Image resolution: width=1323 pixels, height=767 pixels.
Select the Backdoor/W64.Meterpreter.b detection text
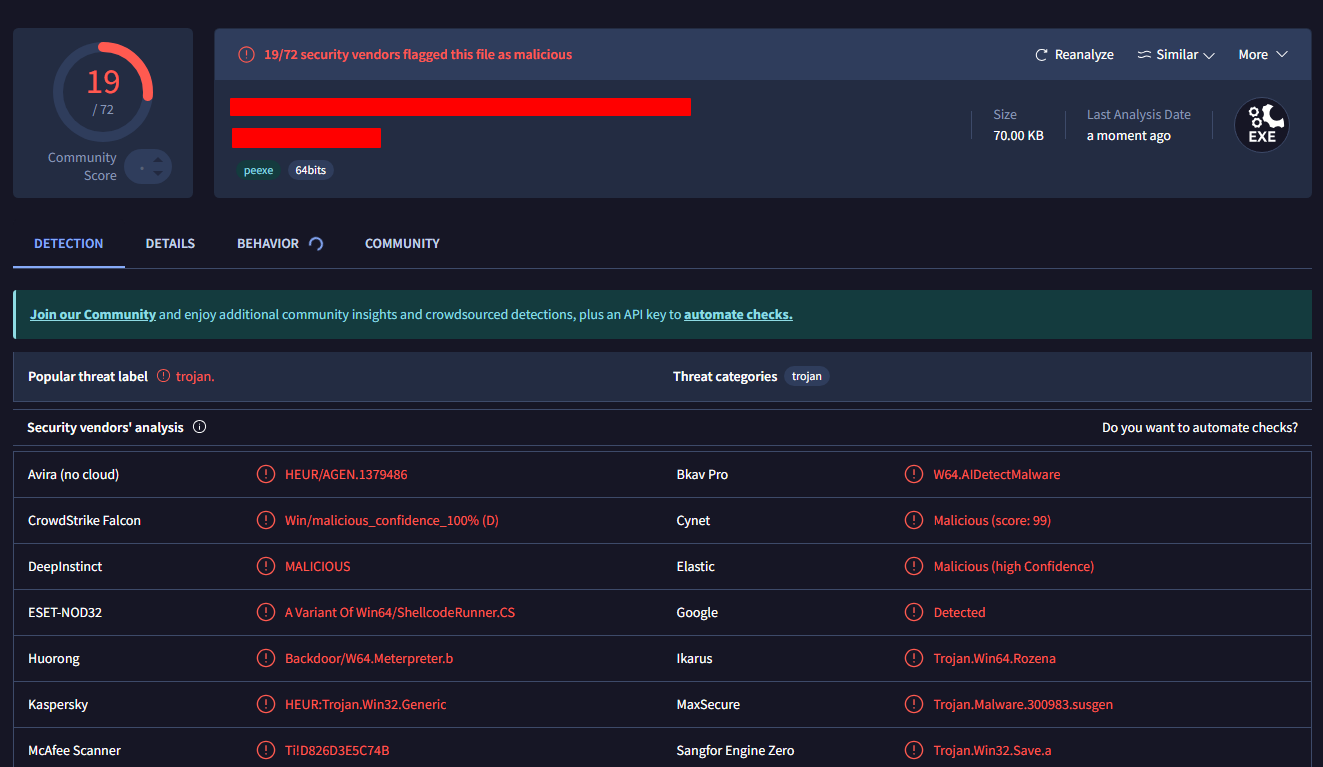[x=369, y=658]
